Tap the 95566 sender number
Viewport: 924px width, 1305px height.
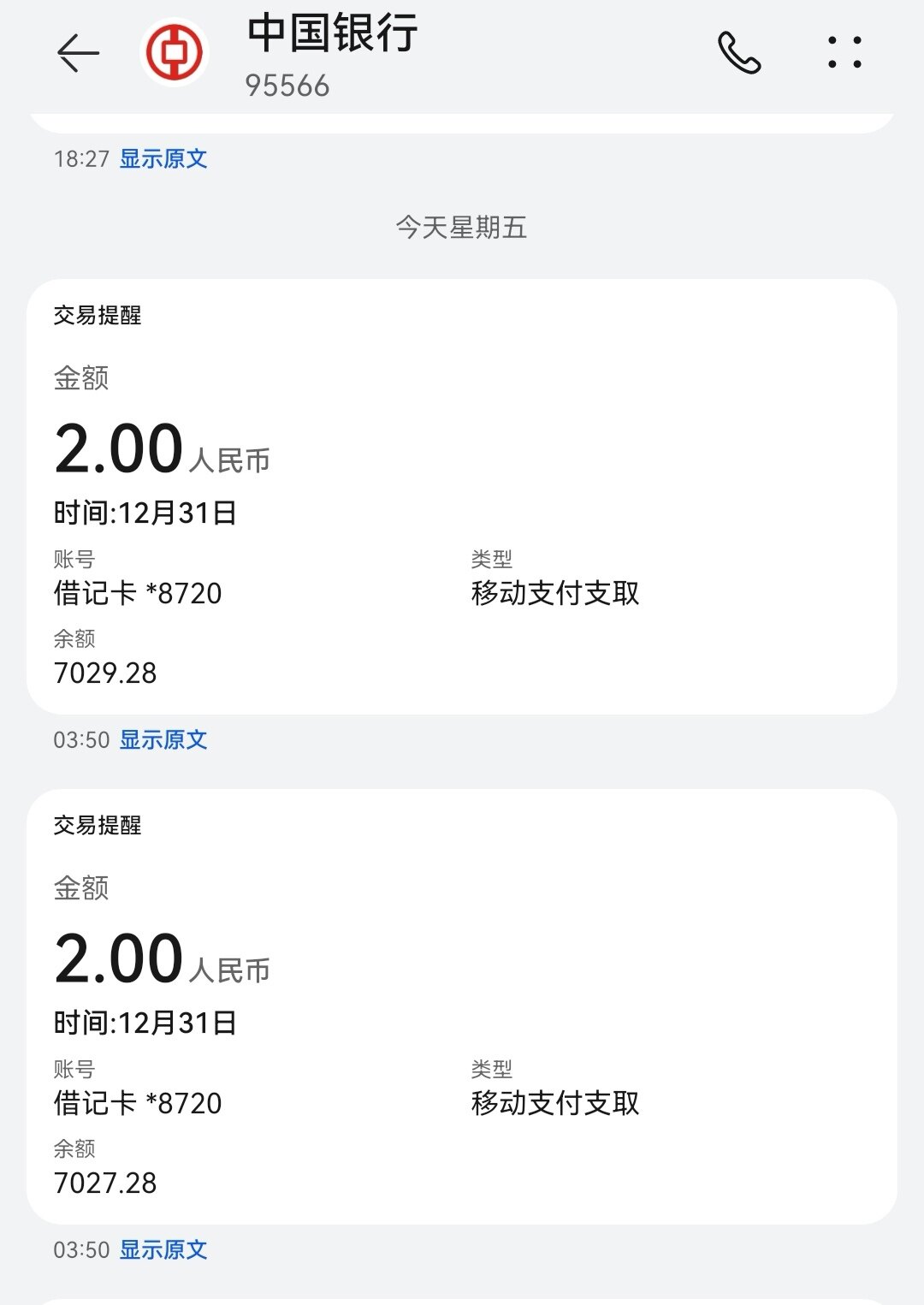click(287, 86)
